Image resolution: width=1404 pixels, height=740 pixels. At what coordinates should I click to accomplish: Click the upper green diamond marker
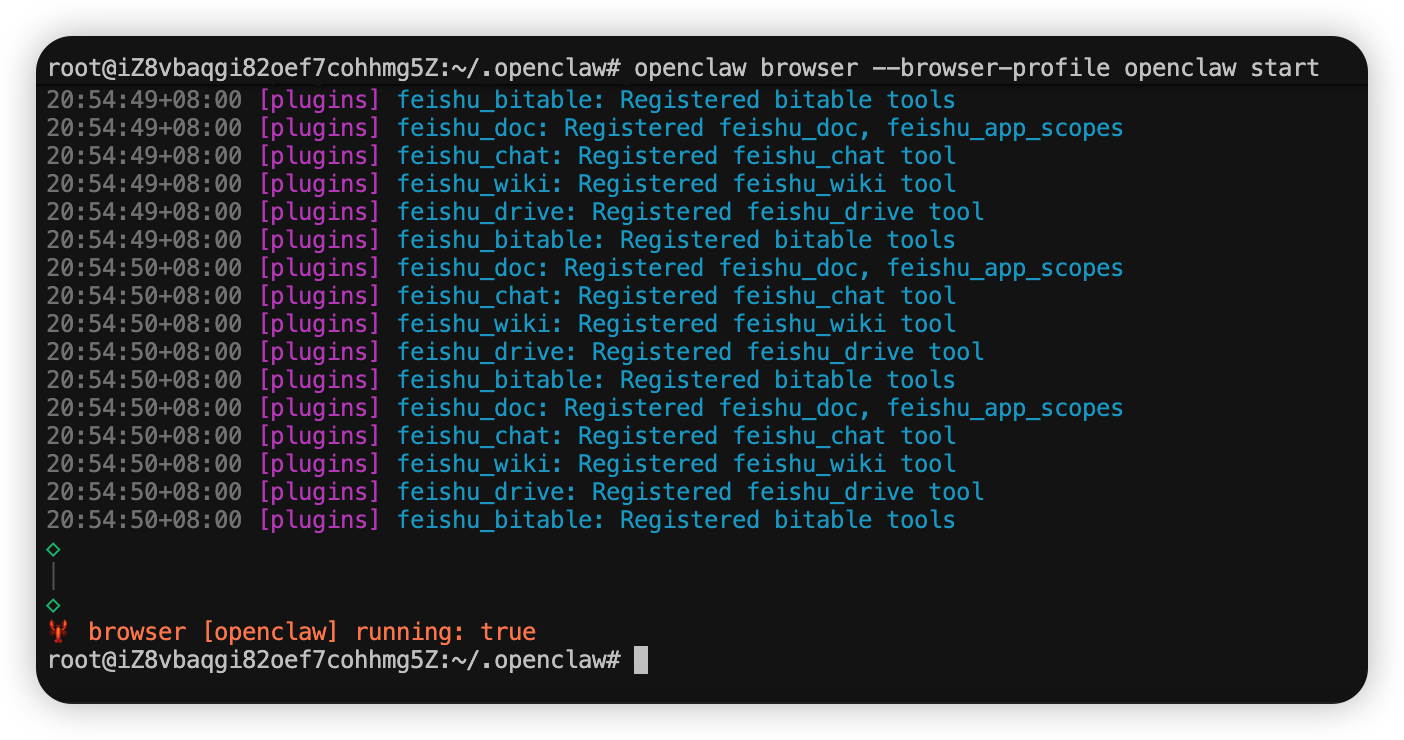pyautogui.click(x=54, y=549)
